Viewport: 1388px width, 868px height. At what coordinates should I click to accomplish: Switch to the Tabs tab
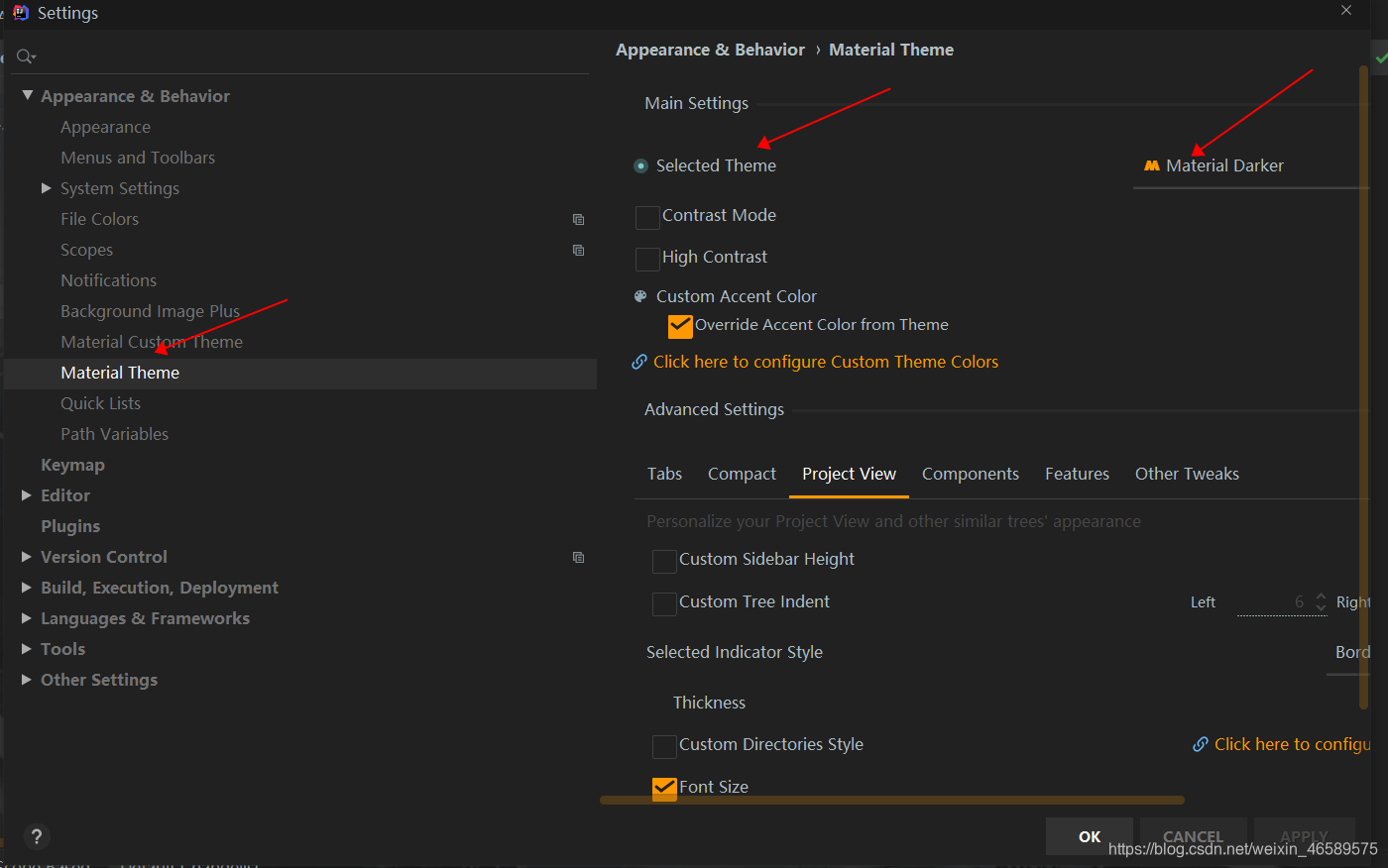tap(664, 474)
